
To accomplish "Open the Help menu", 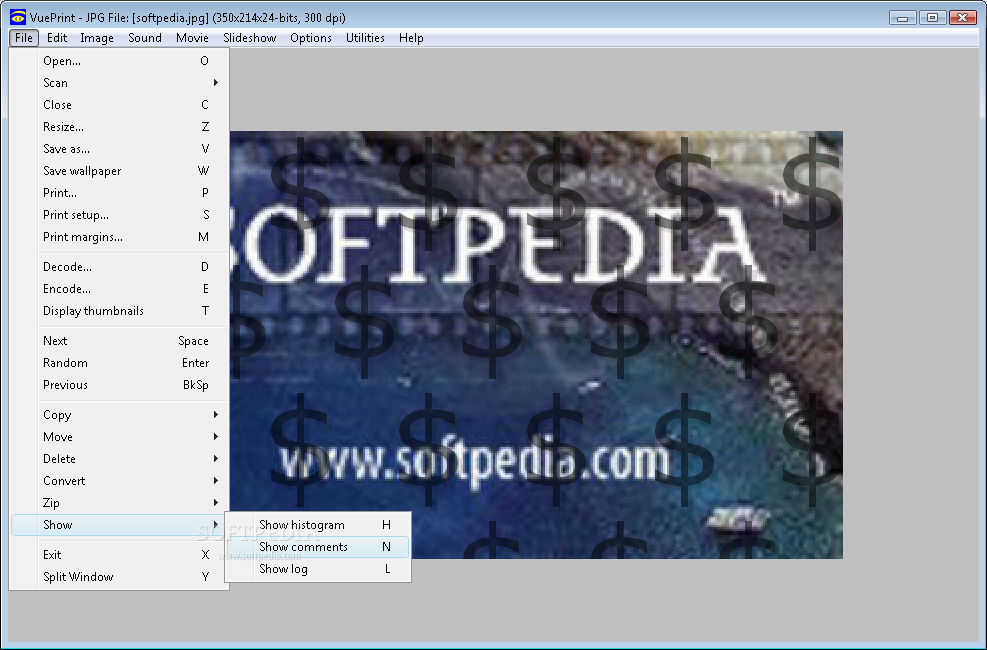I will coord(411,38).
